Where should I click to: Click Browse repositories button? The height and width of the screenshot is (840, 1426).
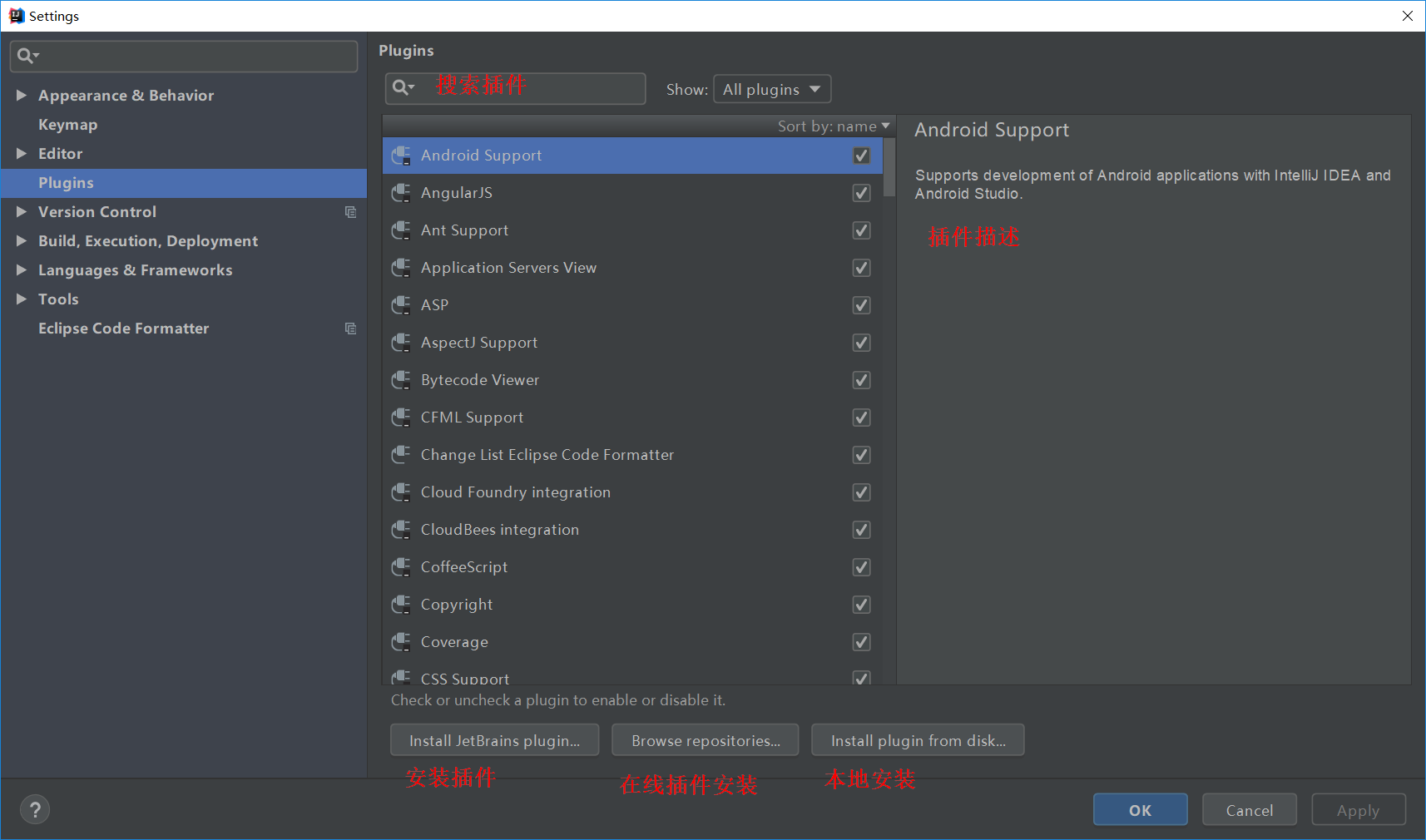706,740
